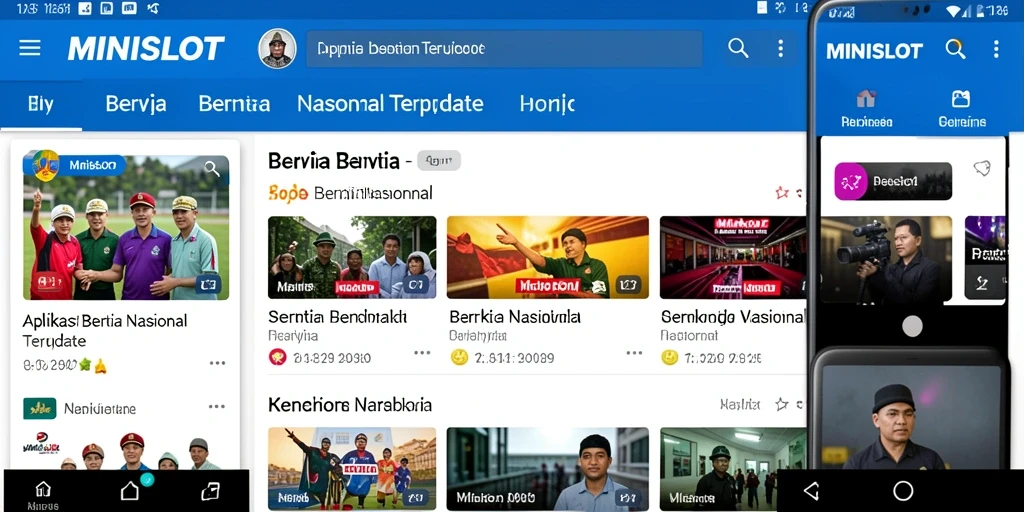Open the hamburger menu beside MINISLOT
The height and width of the screenshot is (512, 1024).
[x=29, y=48]
